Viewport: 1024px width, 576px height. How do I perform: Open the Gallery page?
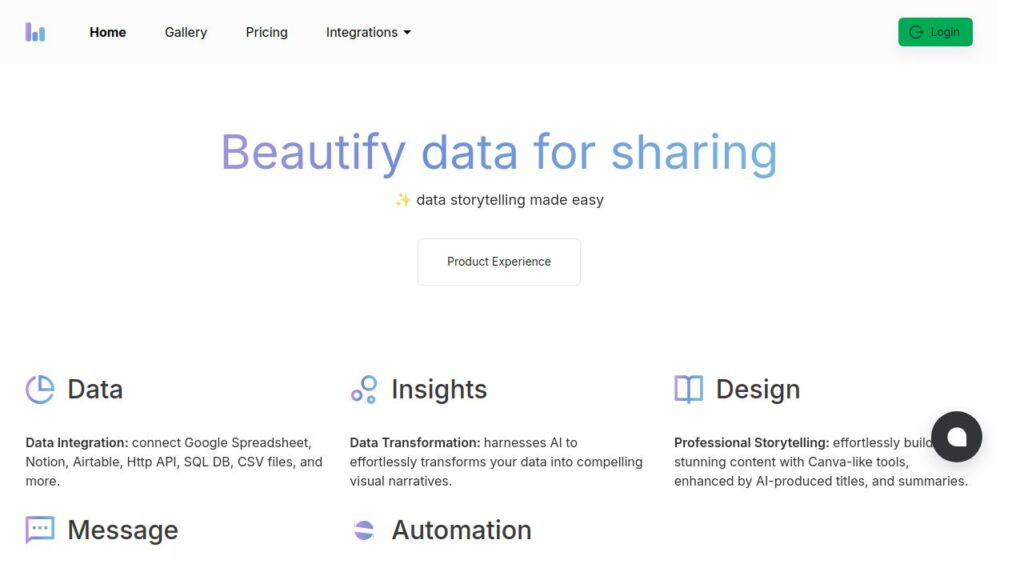tap(186, 32)
